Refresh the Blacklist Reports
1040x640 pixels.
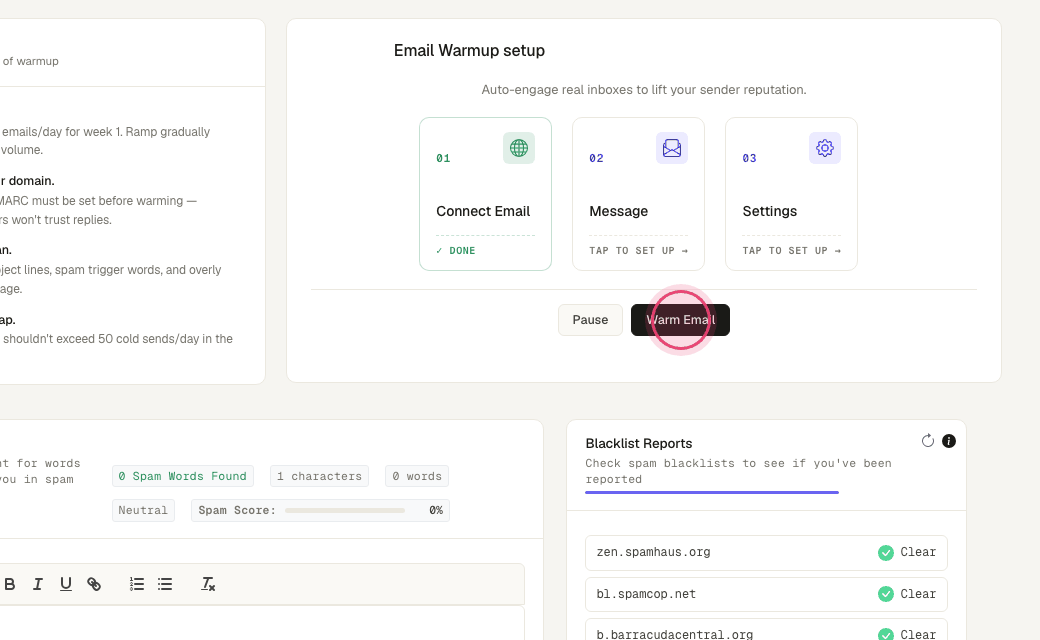pos(928,441)
